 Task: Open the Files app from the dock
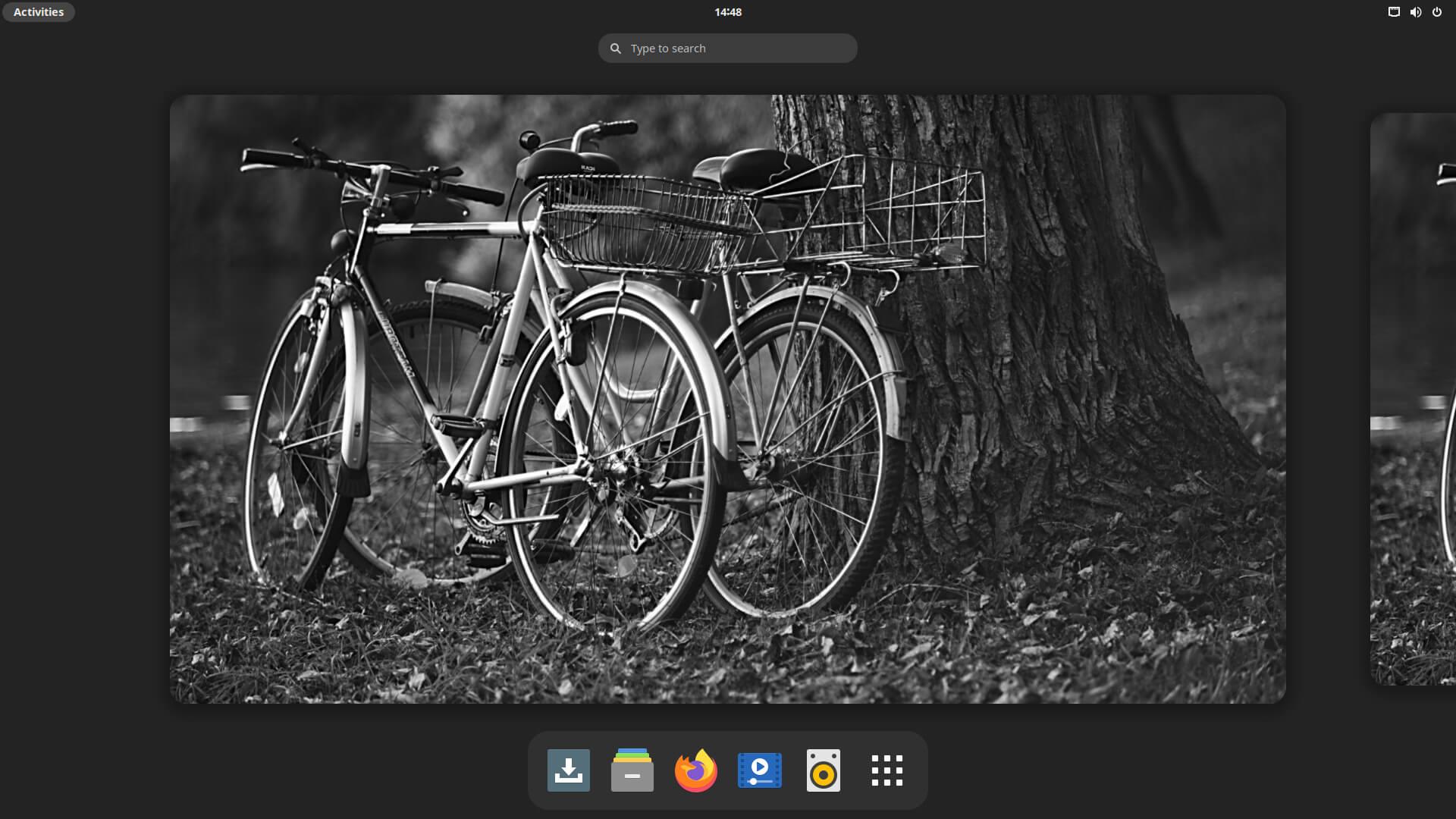pos(632,770)
